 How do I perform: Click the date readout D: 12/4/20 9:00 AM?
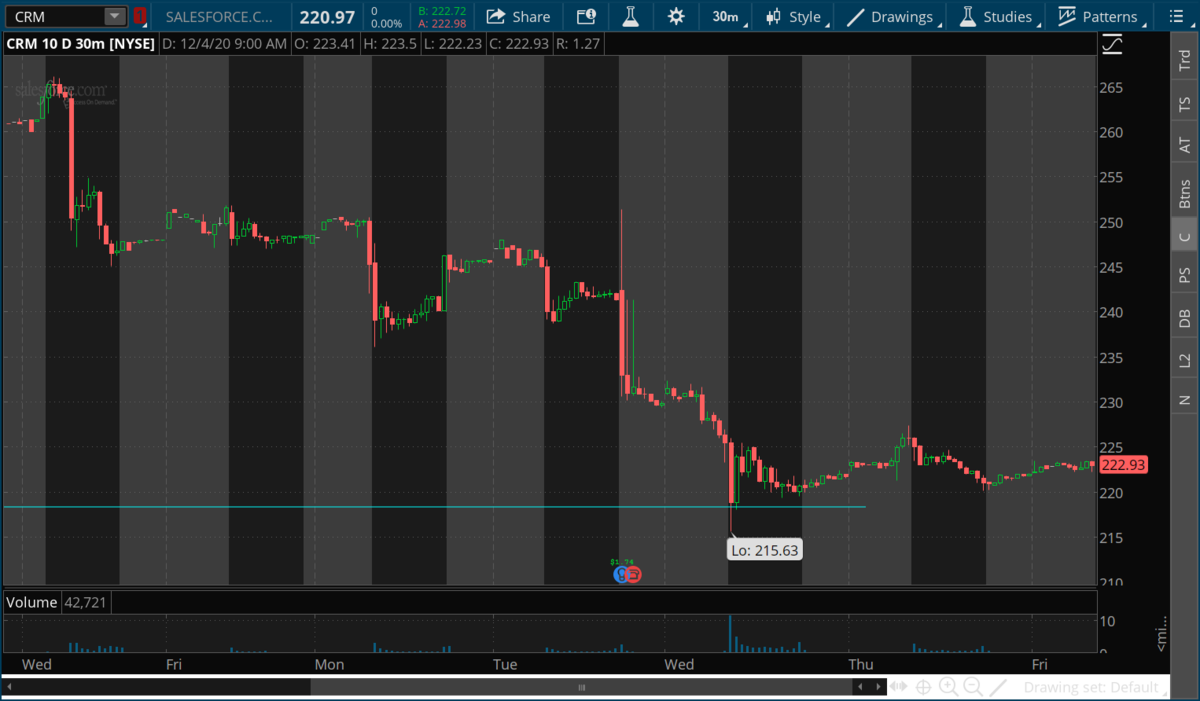(223, 44)
